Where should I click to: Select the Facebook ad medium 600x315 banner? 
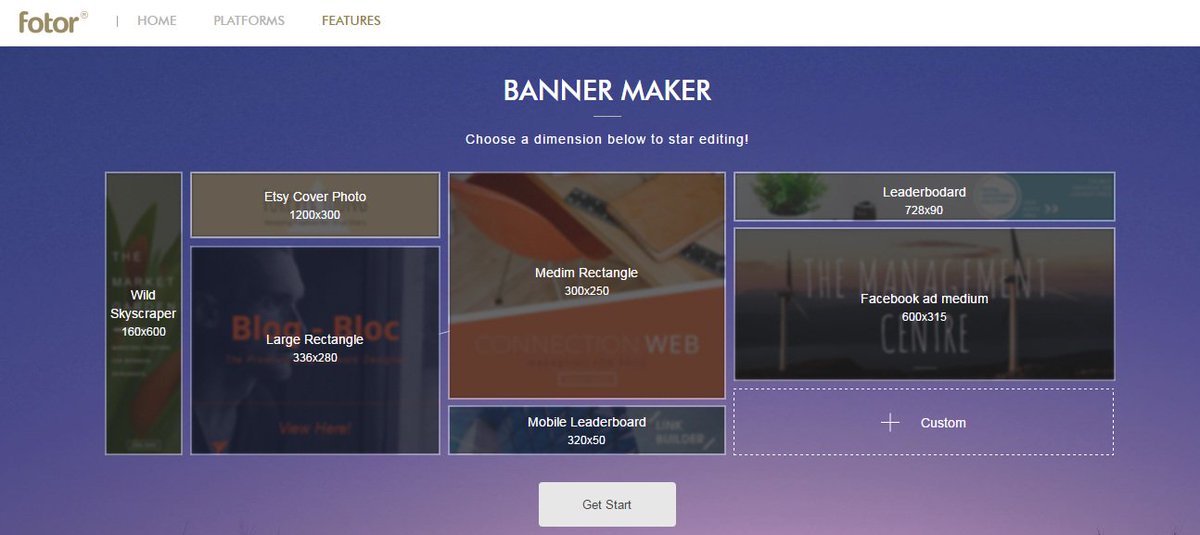[x=924, y=304]
